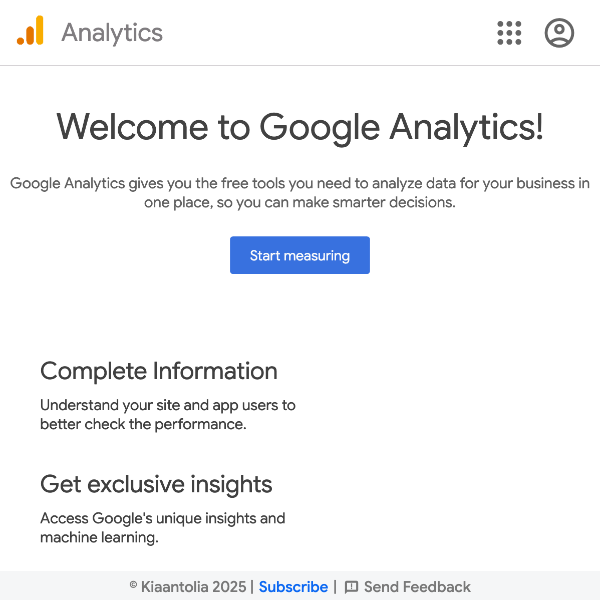Click the 'smarter decisions' line of text
This screenshot has height=600, width=600.
300,202
